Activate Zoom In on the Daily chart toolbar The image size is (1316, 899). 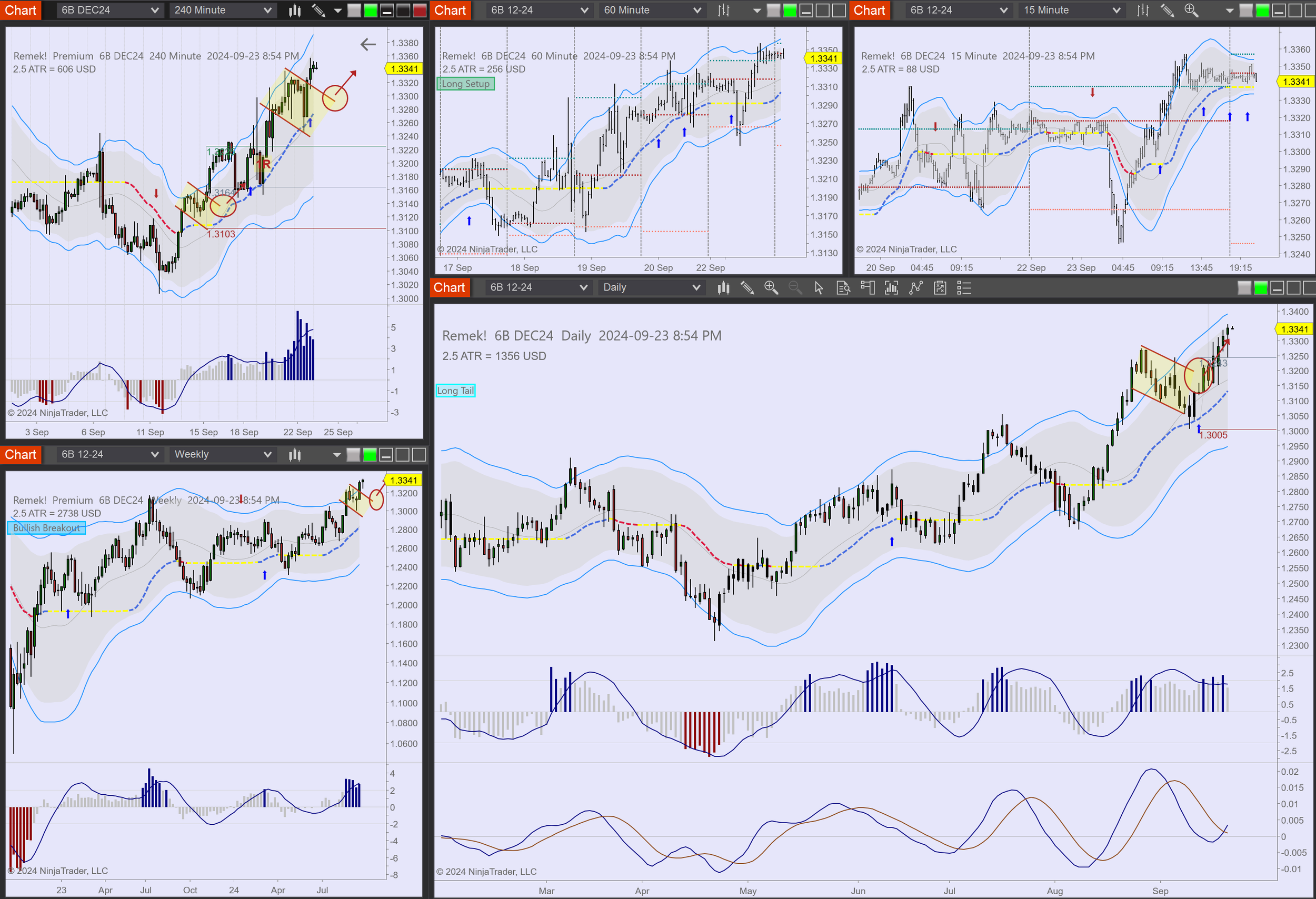pyautogui.click(x=771, y=288)
